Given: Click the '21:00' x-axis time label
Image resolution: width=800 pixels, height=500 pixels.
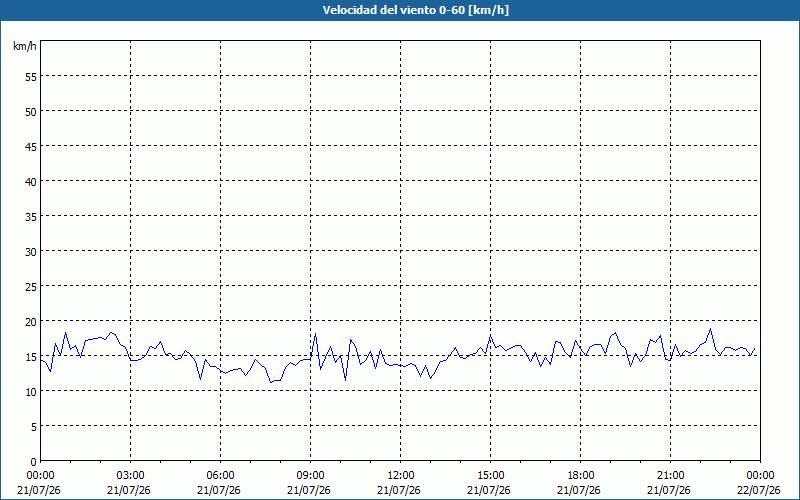Looking at the screenshot, I should click(x=670, y=476).
